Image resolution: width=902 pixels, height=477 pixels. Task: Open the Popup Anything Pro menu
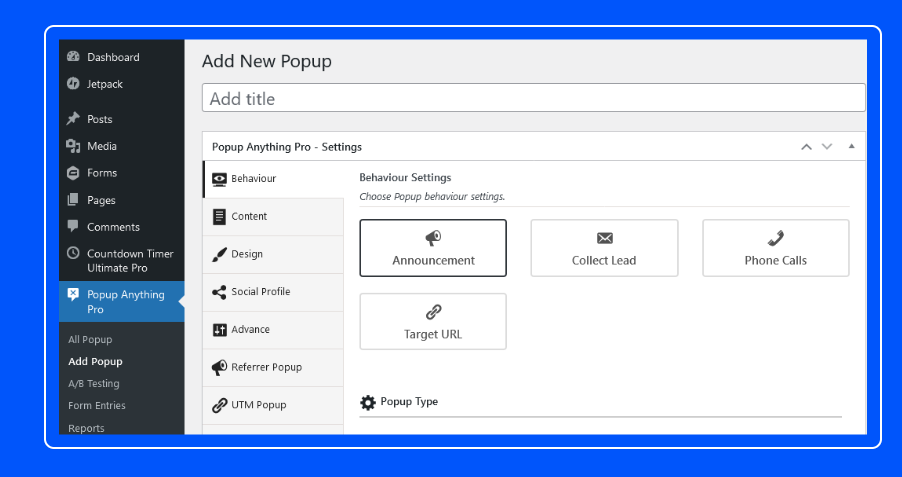[121, 302]
